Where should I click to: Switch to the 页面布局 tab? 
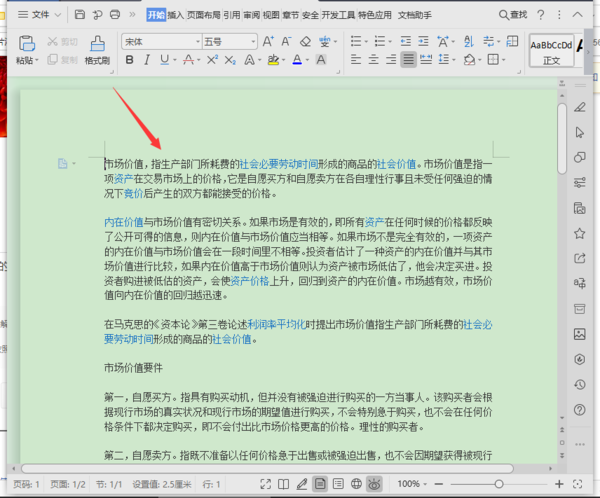click(x=204, y=15)
